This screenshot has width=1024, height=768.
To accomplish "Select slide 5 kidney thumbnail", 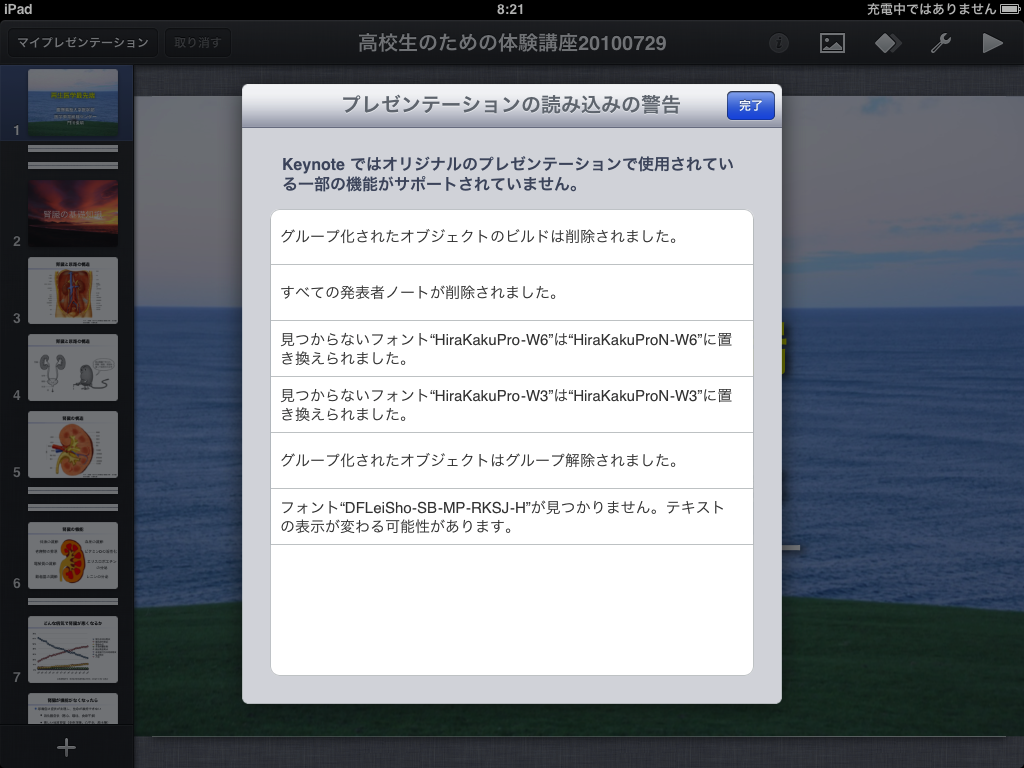I will 73,445.
